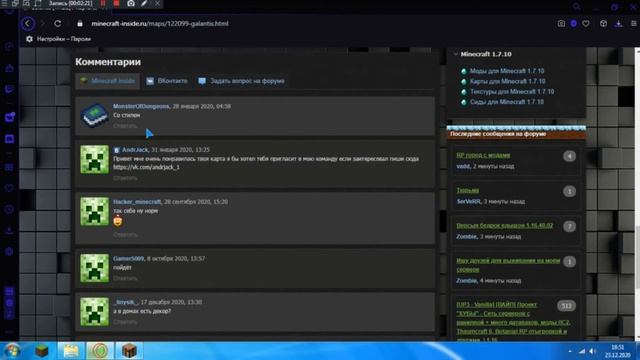Open the vk.com/andrjack_1 link in comment
640x360 pixels.
(x=146, y=167)
